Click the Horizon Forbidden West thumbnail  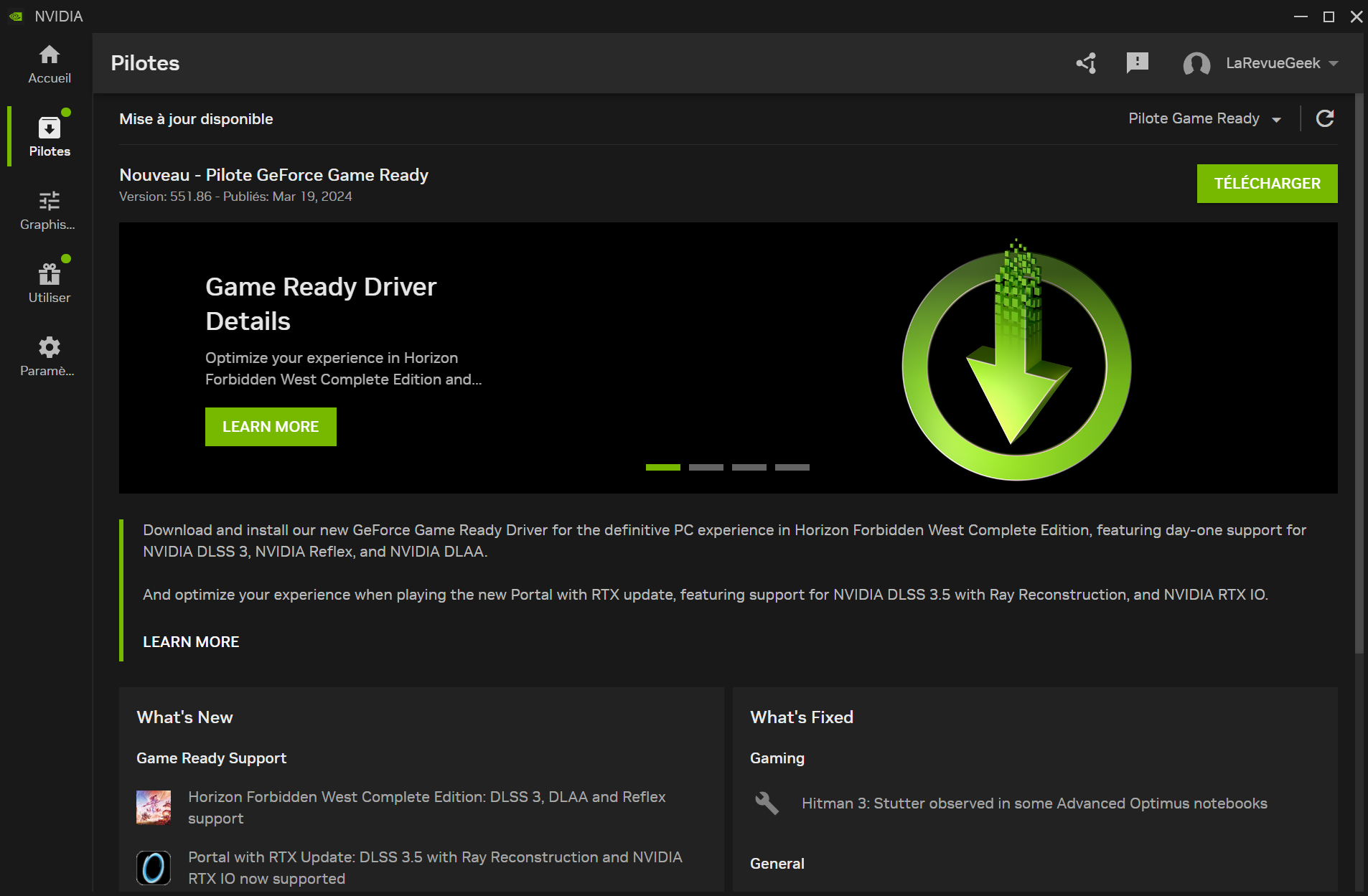(154, 807)
